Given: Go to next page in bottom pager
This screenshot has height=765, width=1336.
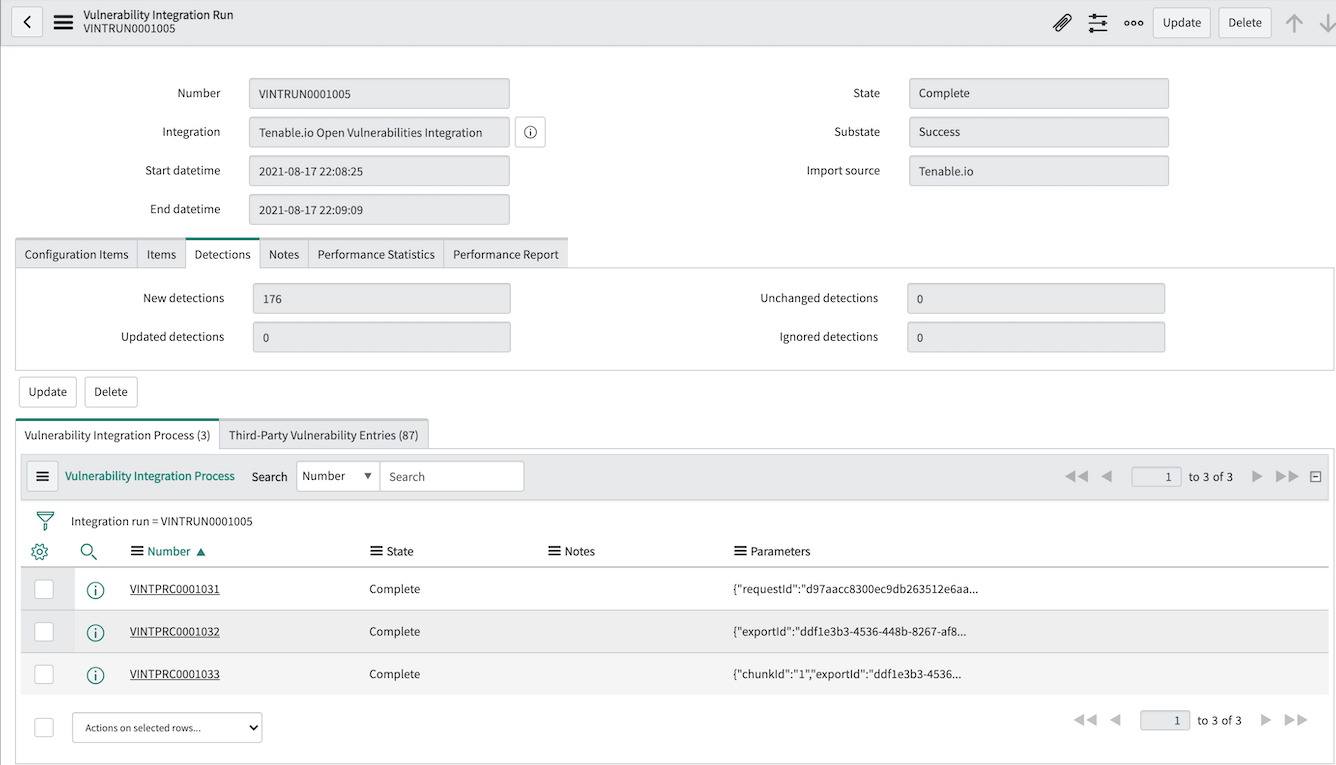Looking at the screenshot, I should coord(1266,720).
